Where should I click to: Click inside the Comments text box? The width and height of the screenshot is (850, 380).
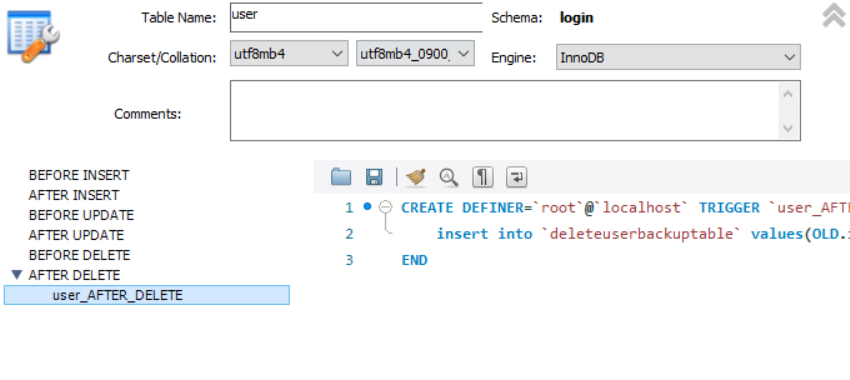click(504, 111)
